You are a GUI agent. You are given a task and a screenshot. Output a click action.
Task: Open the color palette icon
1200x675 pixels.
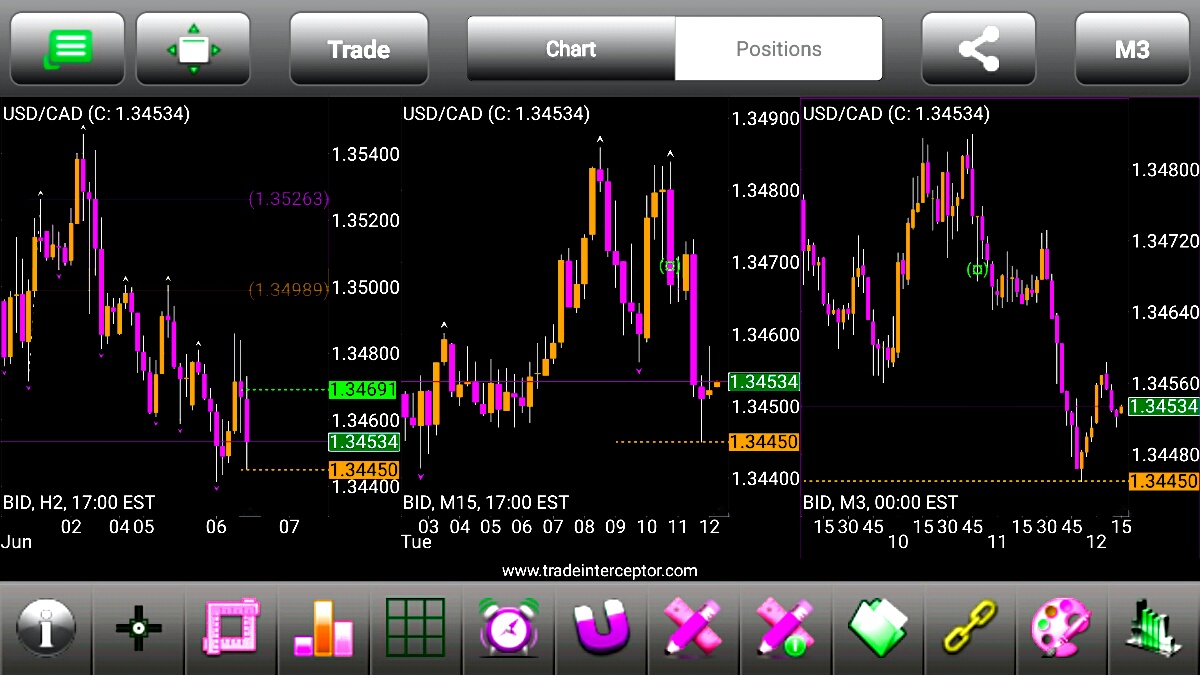click(1062, 629)
